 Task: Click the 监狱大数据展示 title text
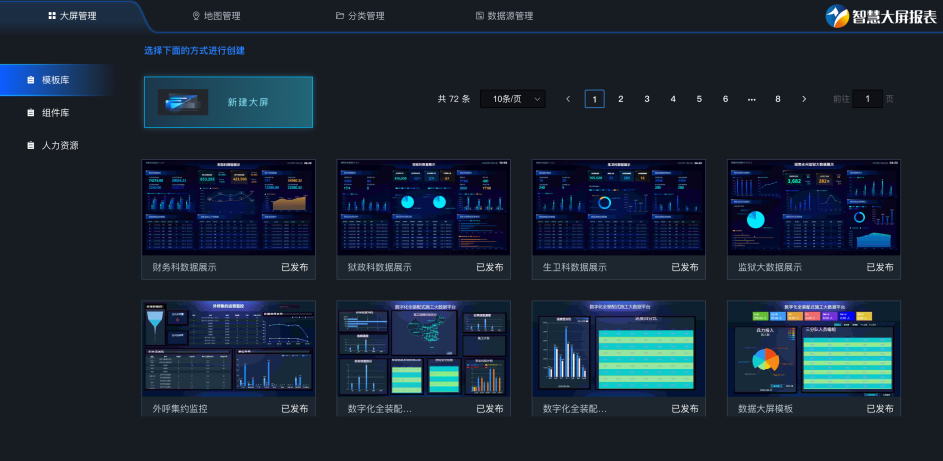coord(770,267)
